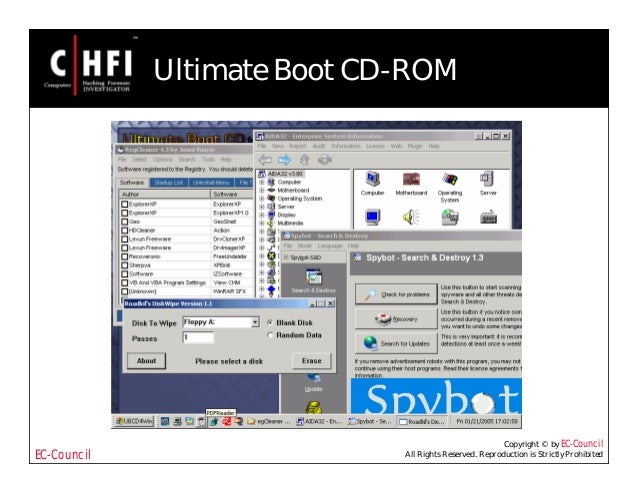Open the Computer icon in AIDA32 pane
The image size is (638, 493).
pos(372,179)
